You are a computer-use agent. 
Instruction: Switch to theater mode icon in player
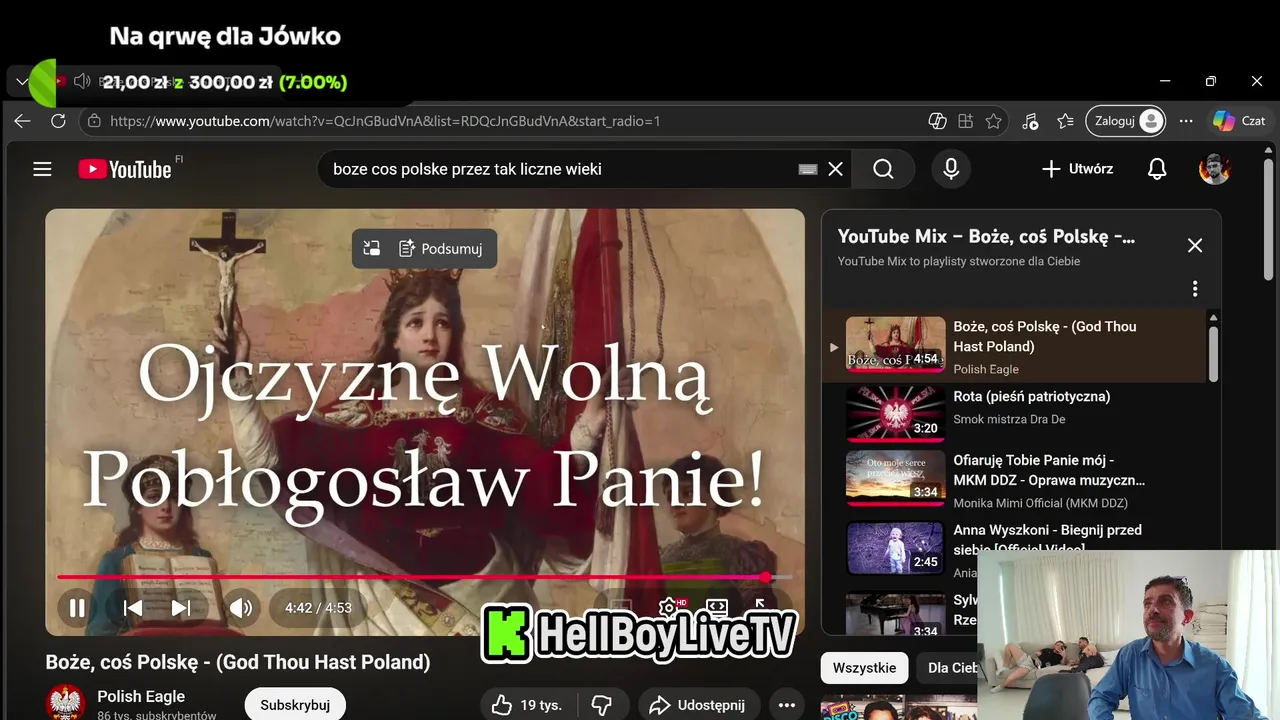(716, 607)
